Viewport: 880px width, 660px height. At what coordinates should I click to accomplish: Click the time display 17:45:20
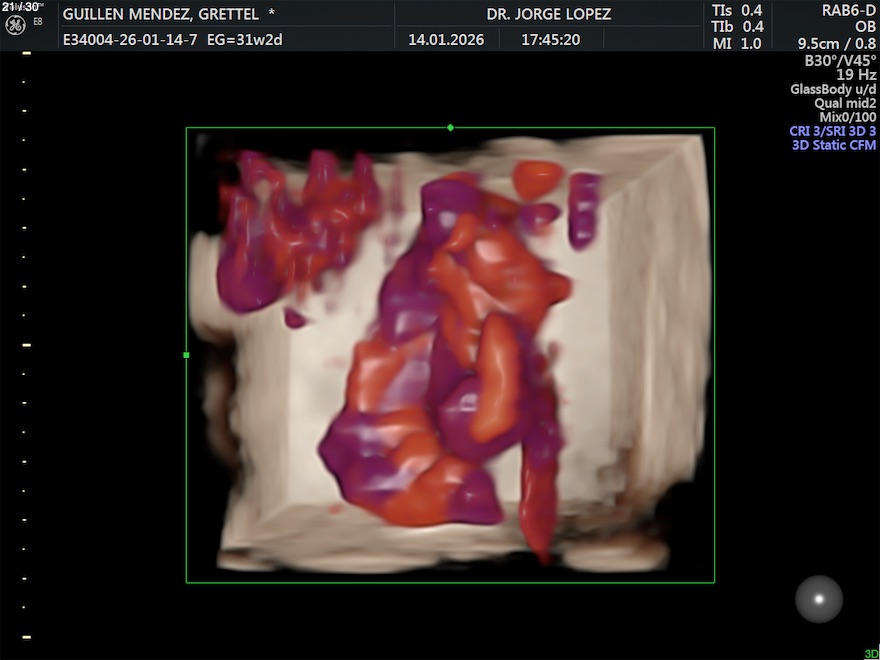pos(550,41)
